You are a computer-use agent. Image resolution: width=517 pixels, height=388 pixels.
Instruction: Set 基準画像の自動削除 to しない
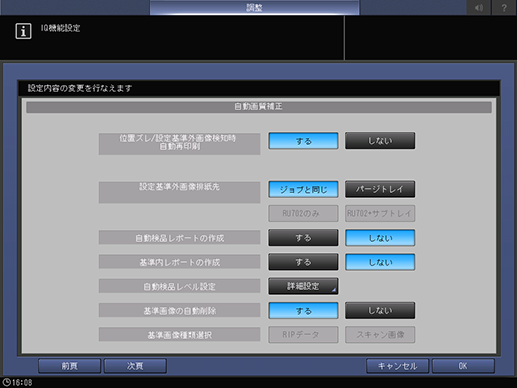click(380, 311)
